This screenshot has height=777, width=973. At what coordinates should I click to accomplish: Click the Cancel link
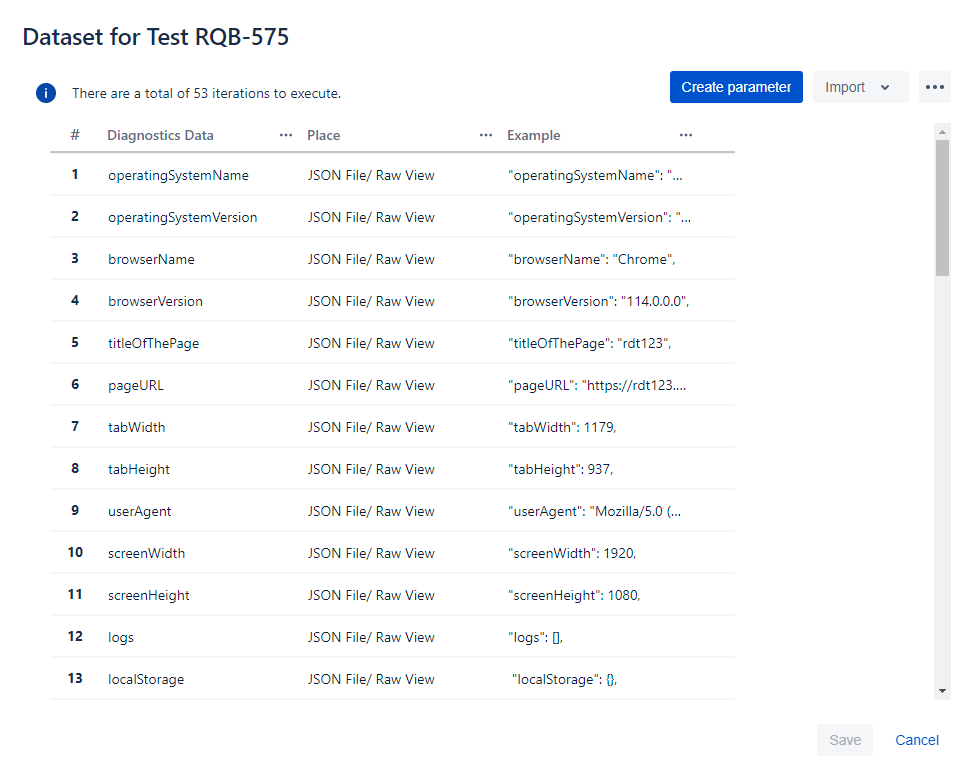click(916, 740)
